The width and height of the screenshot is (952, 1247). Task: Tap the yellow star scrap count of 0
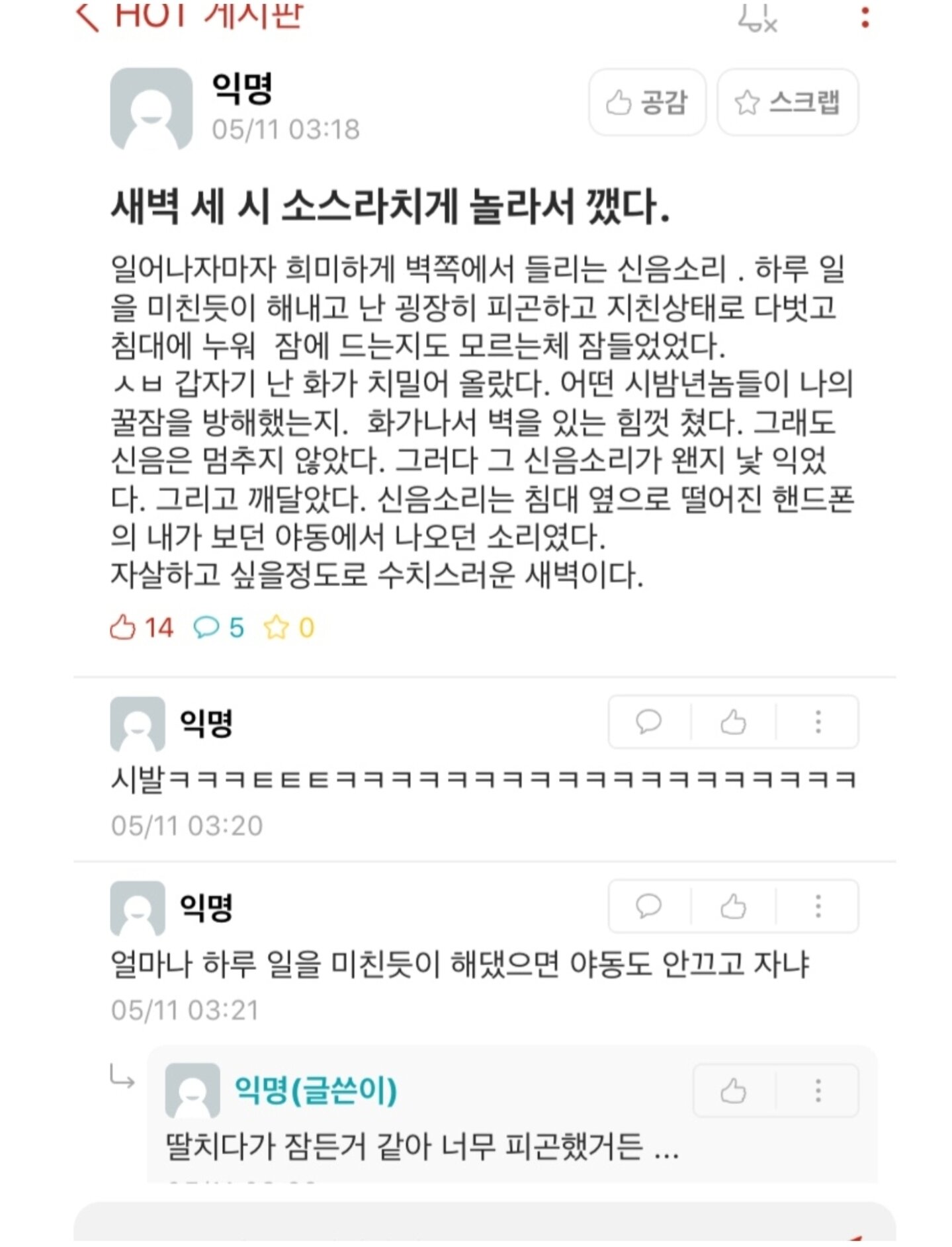pos(288,627)
